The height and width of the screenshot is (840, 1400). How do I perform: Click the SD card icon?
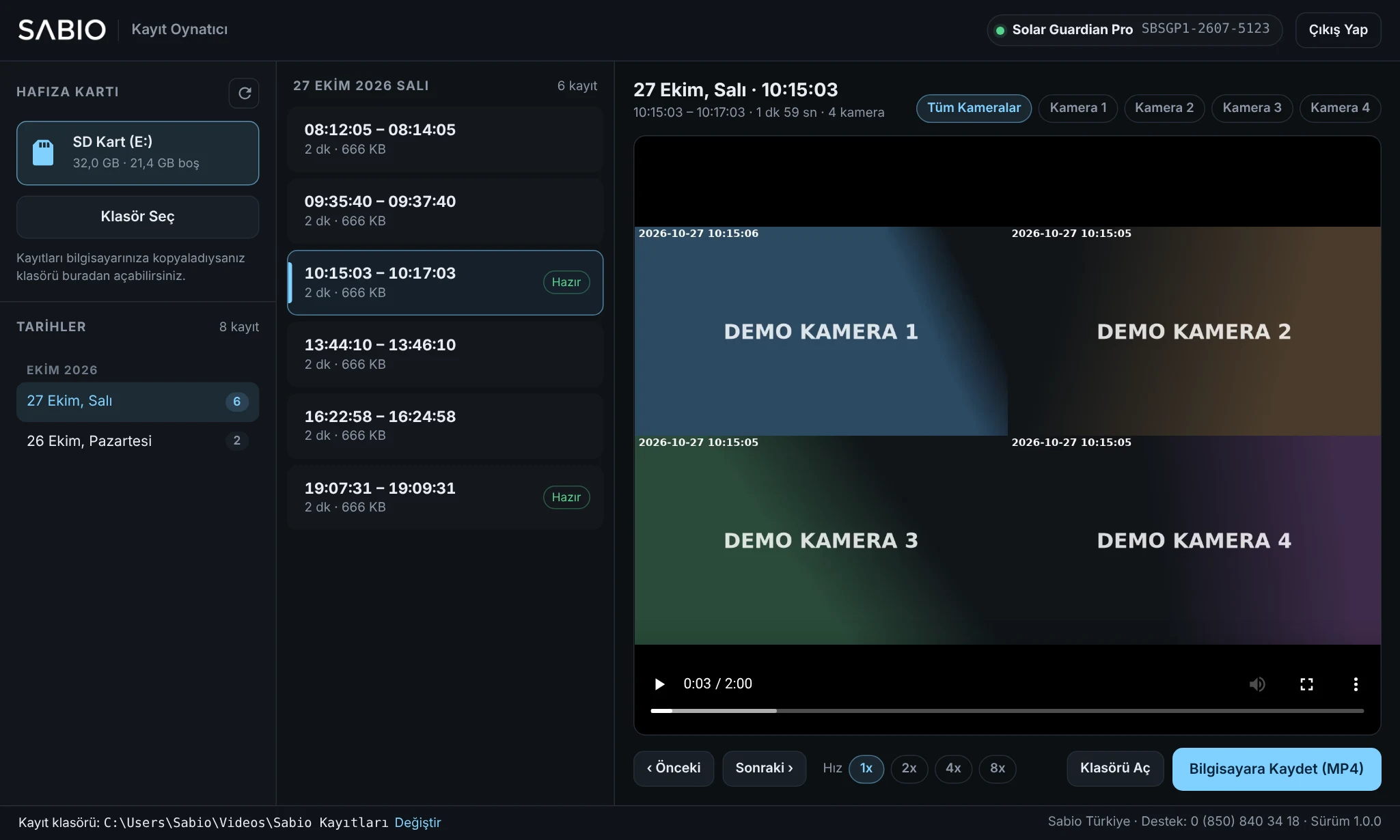[43, 152]
